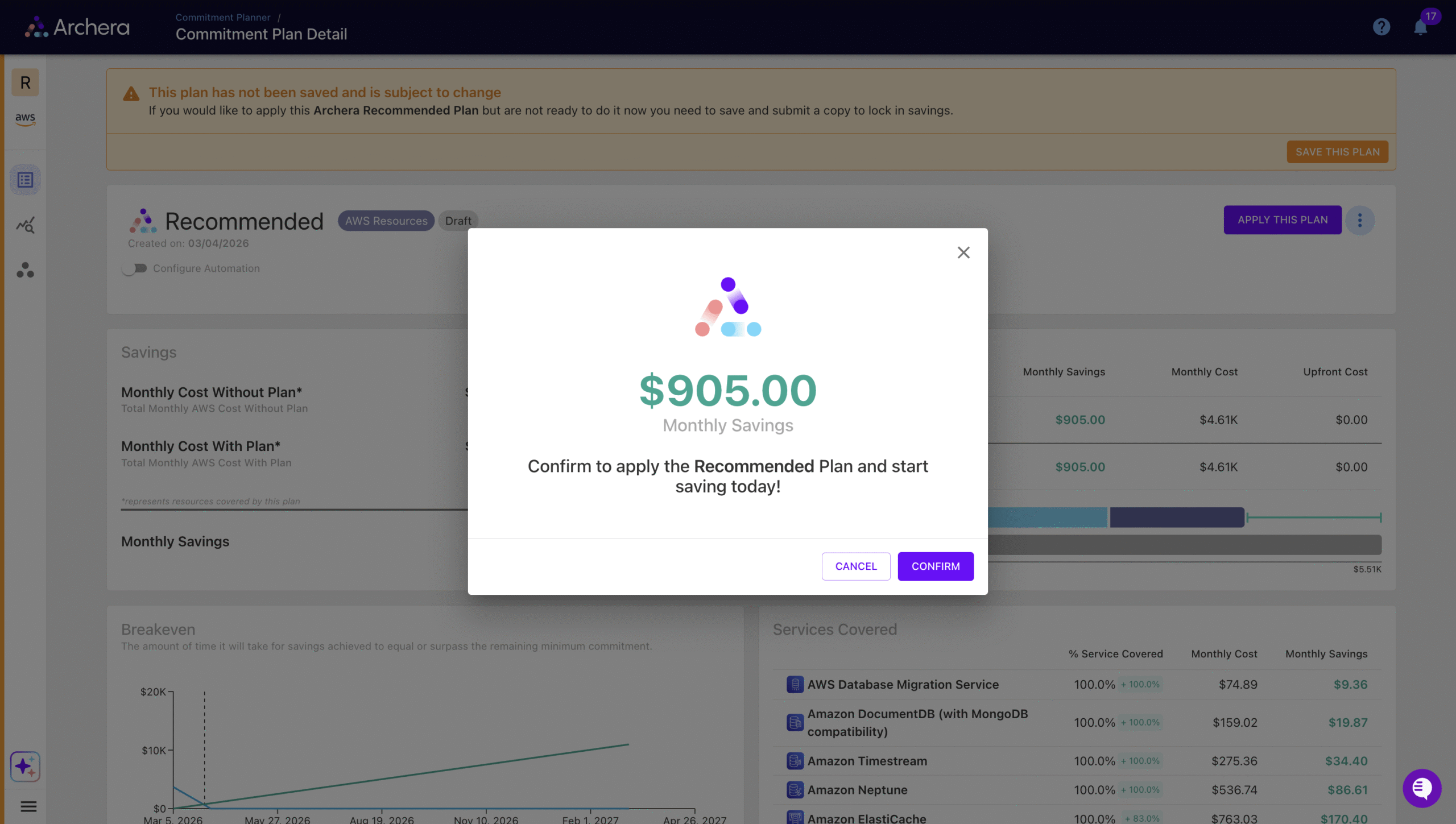
Task: Open the notifications bell icon
Action: 1420,27
